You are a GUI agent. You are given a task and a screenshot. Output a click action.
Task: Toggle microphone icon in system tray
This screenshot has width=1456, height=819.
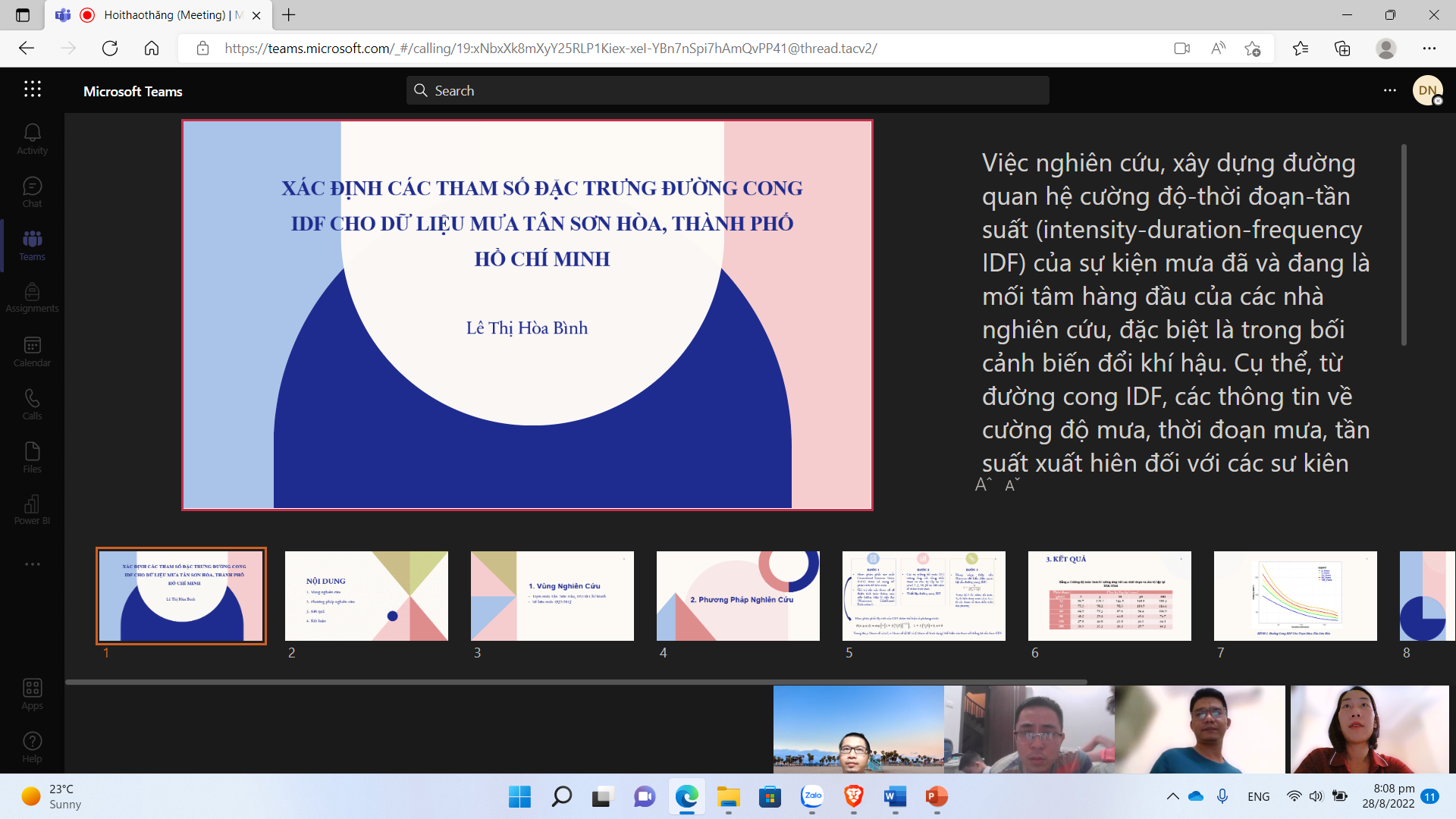[x=1222, y=796]
